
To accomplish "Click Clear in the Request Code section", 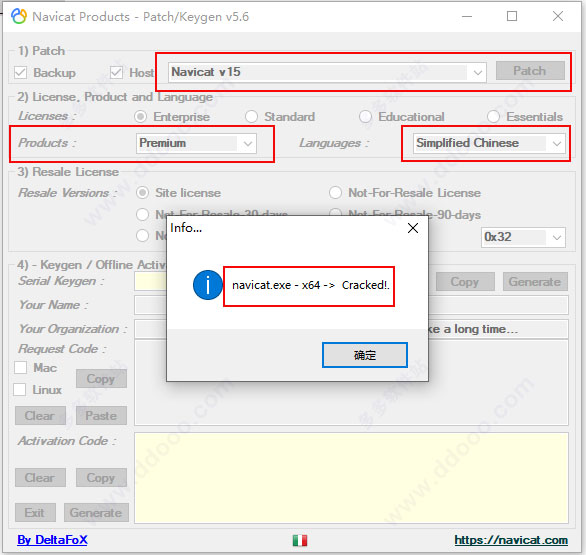I will click(x=40, y=416).
